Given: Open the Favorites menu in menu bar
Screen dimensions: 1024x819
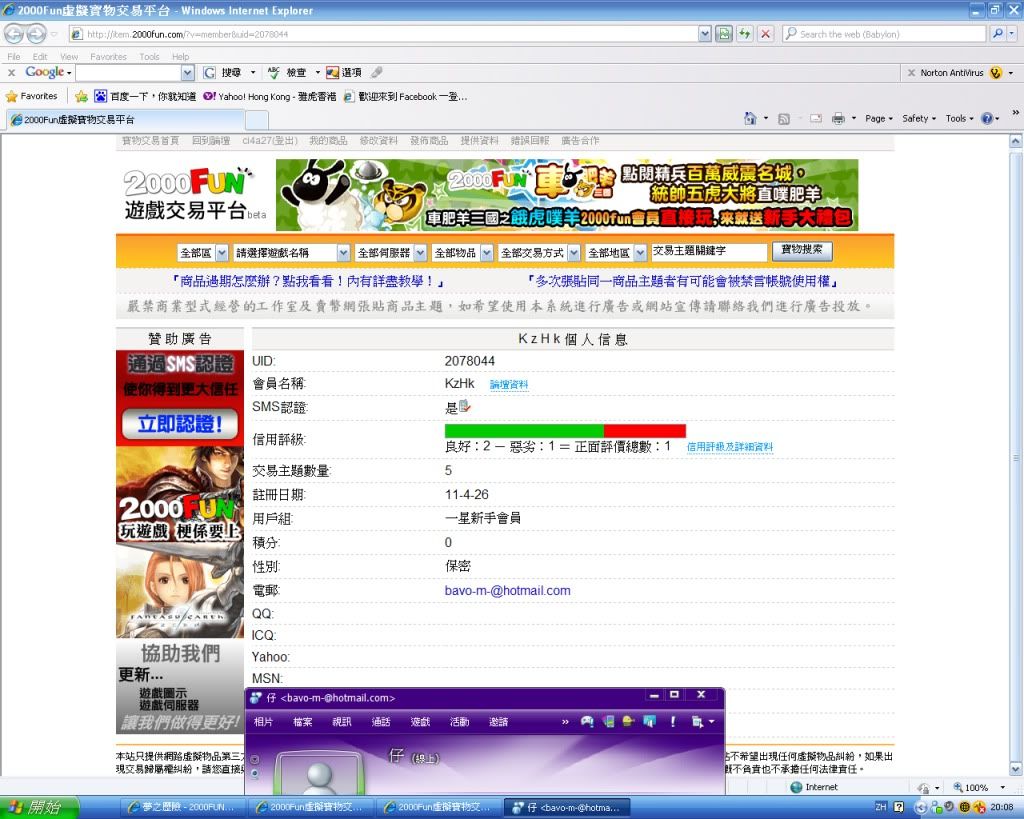Looking at the screenshot, I should [108, 57].
